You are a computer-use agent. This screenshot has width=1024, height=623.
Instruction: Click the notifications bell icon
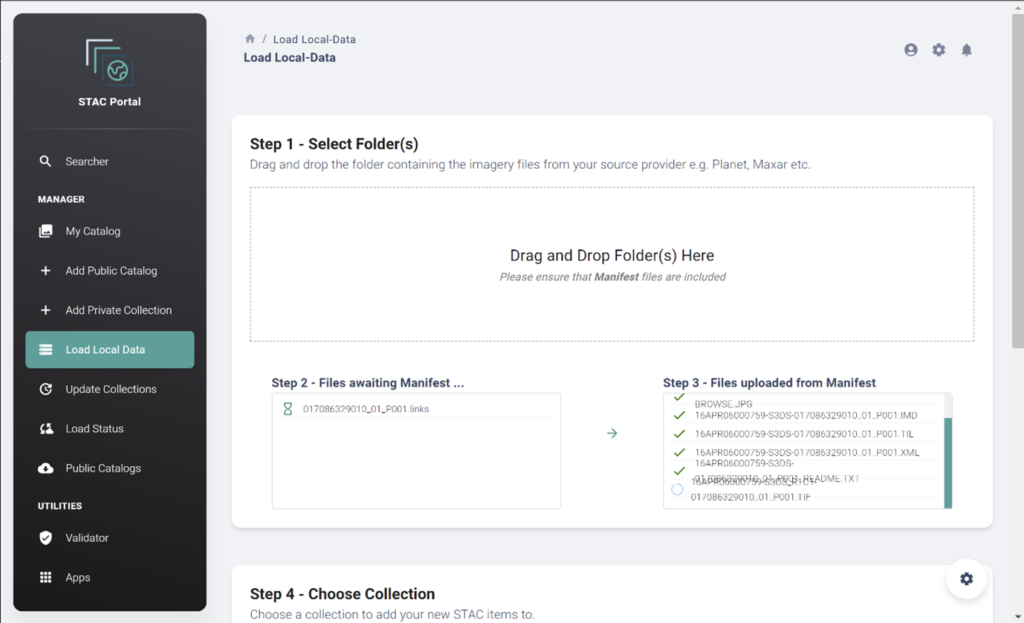tap(966, 50)
